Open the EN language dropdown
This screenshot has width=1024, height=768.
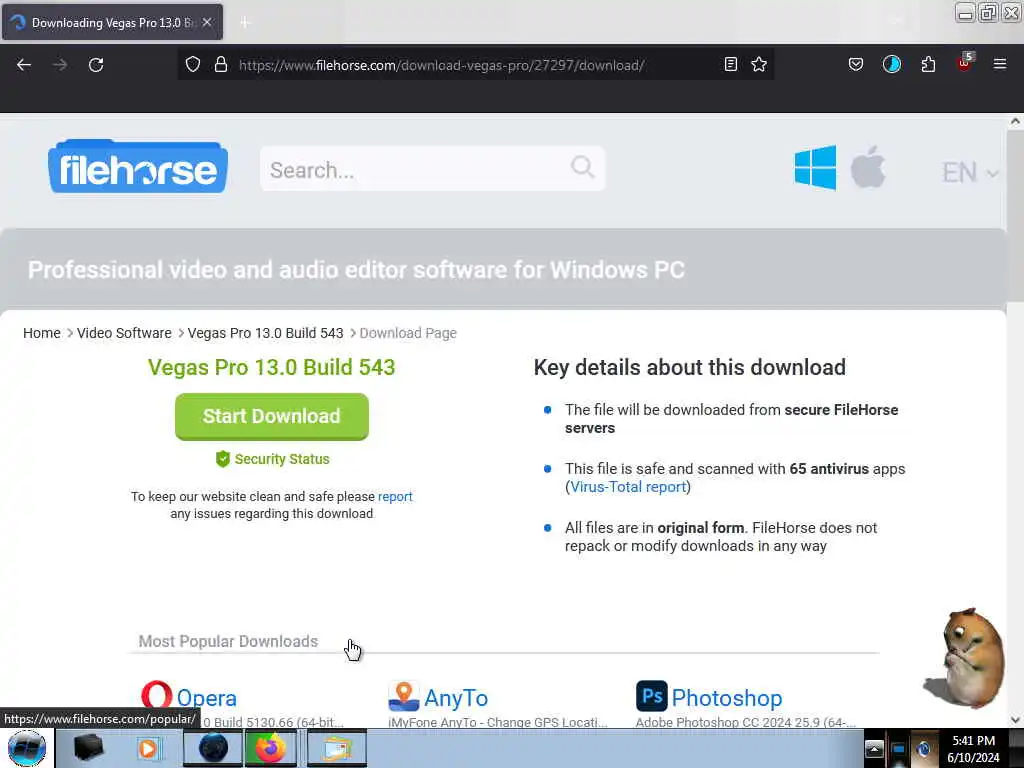click(970, 173)
